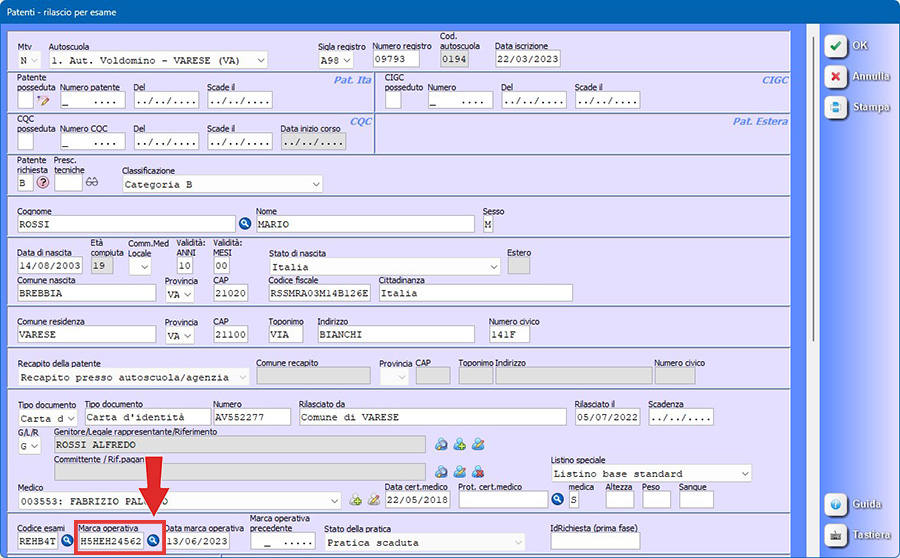This screenshot has width=900, height=558.
Task: Click the search icon beside Marca operativa
Action: (x=154, y=541)
